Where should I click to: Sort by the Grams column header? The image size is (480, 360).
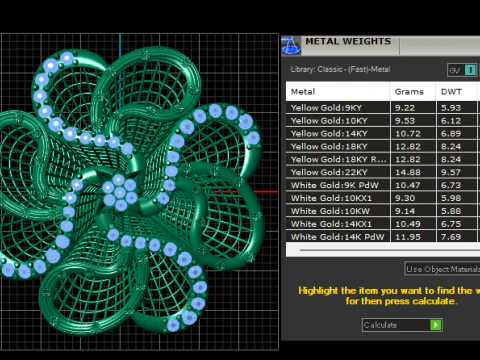pyautogui.click(x=412, y=92)
